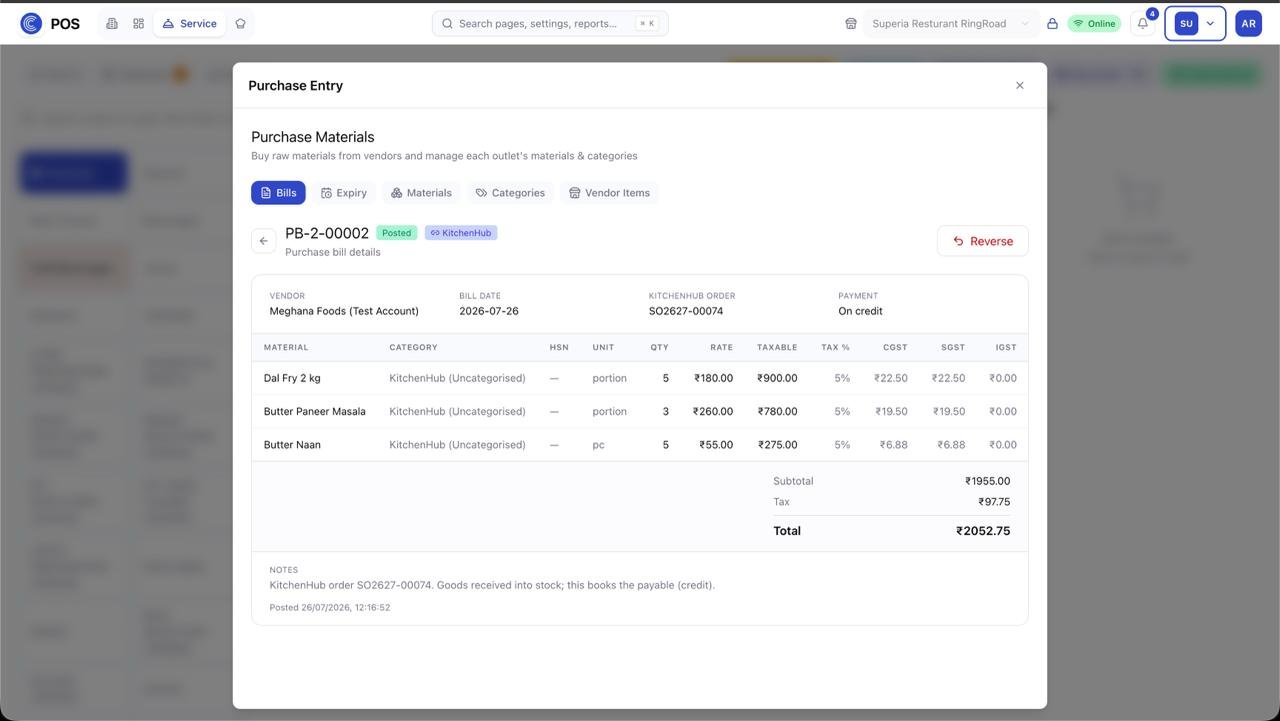This screenshot has height=721, width=1280.
Task: Click KitchenHub order SO2627-00074 value
Action: pyautogui.click(x=686, y=311)
